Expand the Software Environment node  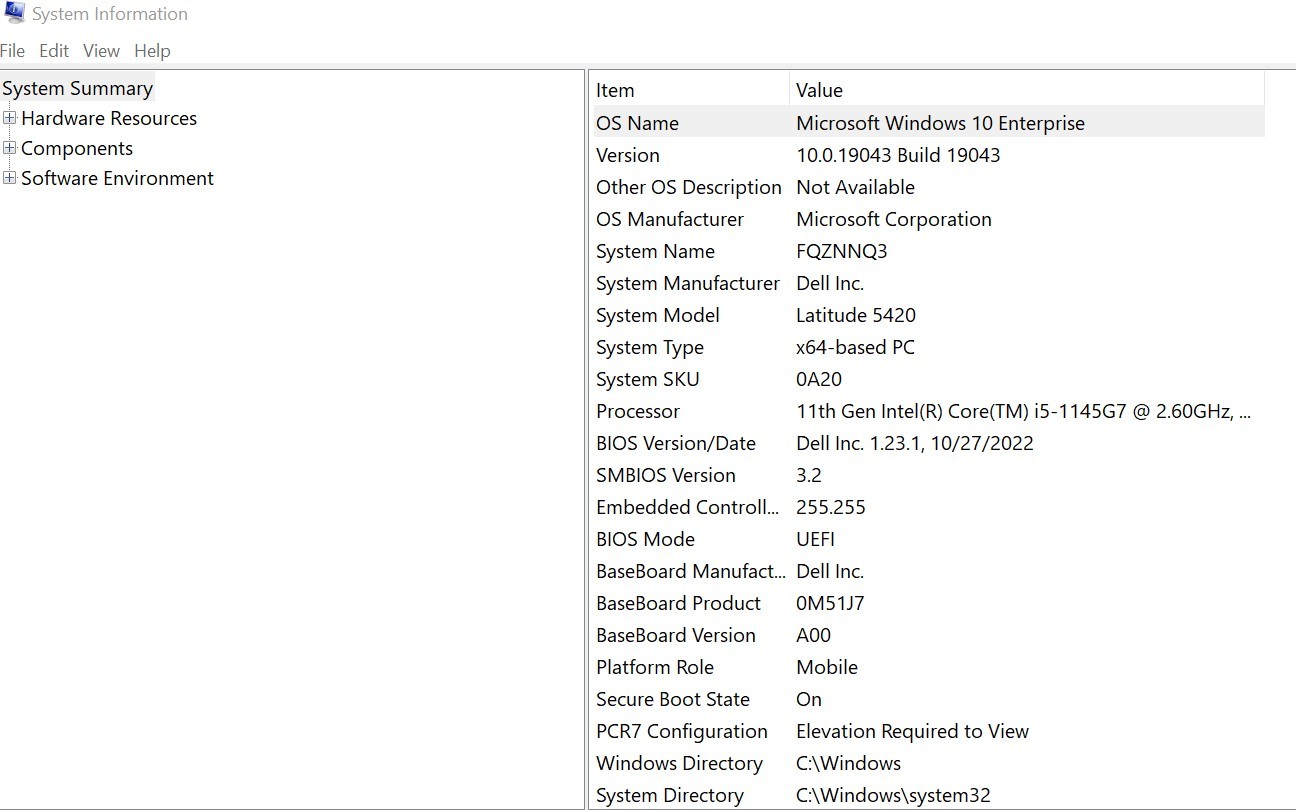[x=10, y=178]
